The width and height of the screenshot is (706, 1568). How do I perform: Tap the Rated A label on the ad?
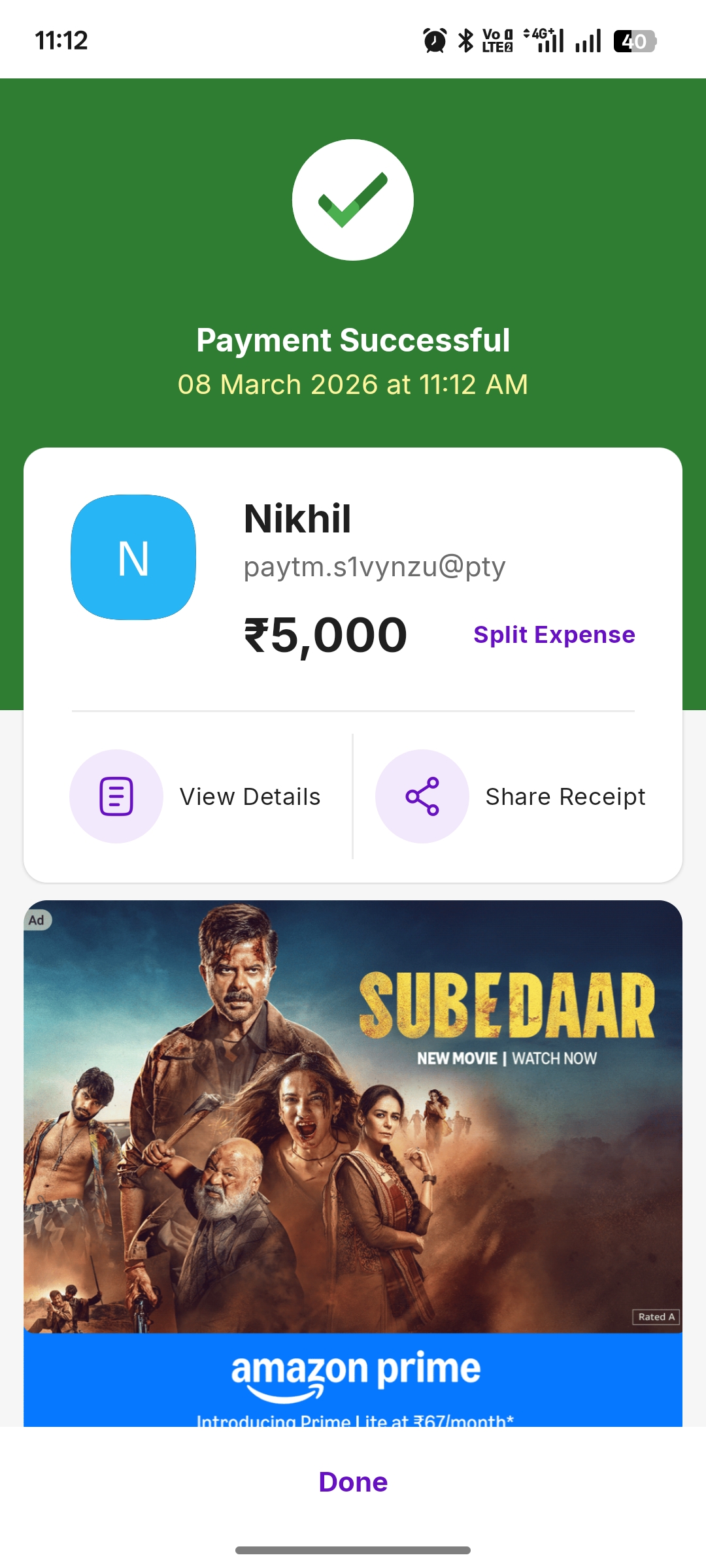[x=656, y=1316]
